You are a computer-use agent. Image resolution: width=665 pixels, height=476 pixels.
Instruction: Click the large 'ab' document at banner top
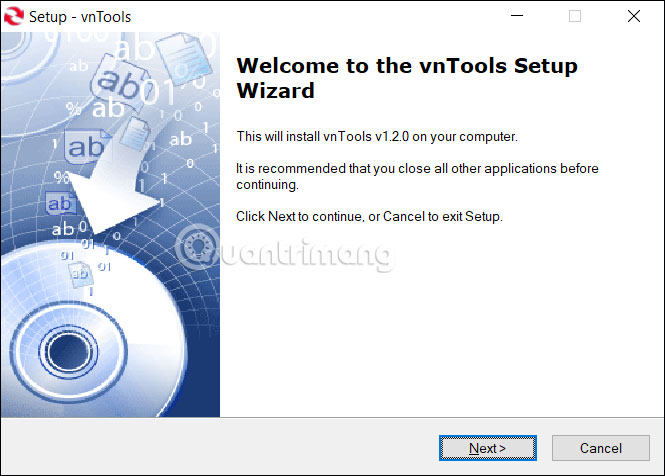coord(128,78)
